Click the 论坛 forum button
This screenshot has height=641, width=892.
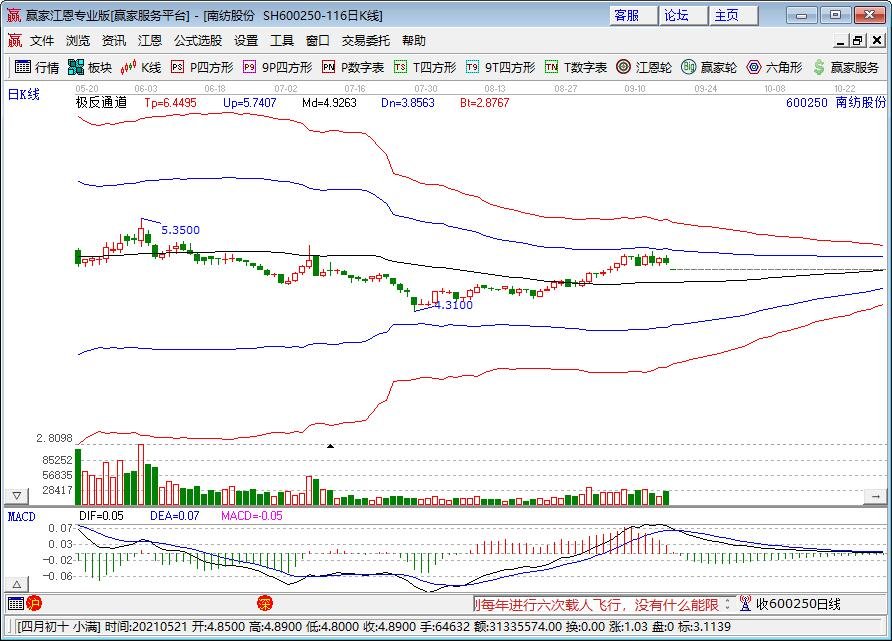point(683,15)
